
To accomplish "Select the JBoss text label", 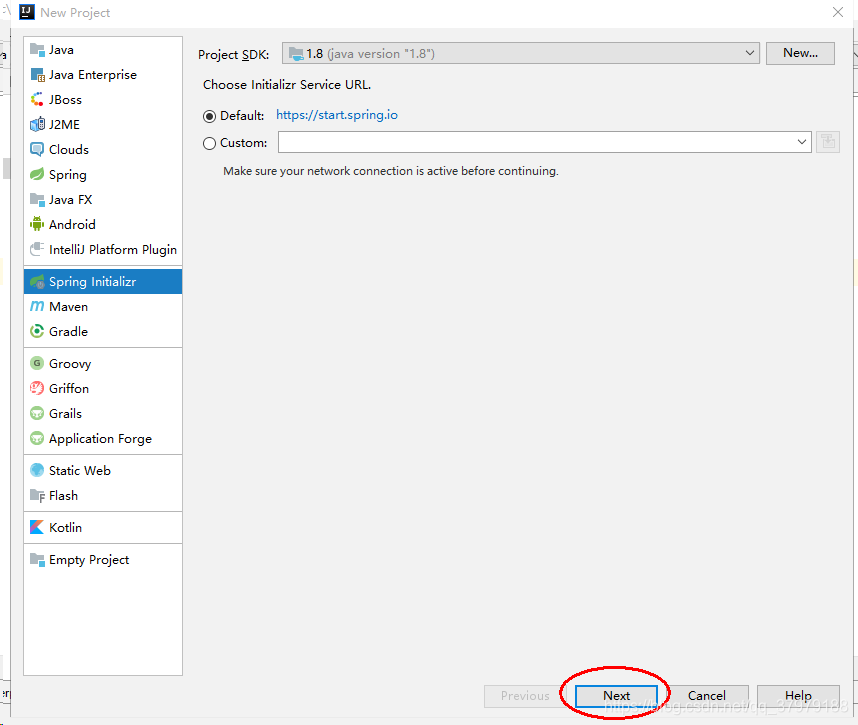I will pos(65,100).
